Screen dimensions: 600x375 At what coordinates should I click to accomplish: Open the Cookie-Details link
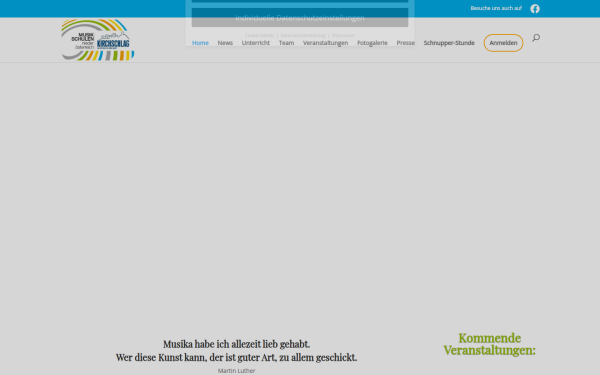click(259, 35)
